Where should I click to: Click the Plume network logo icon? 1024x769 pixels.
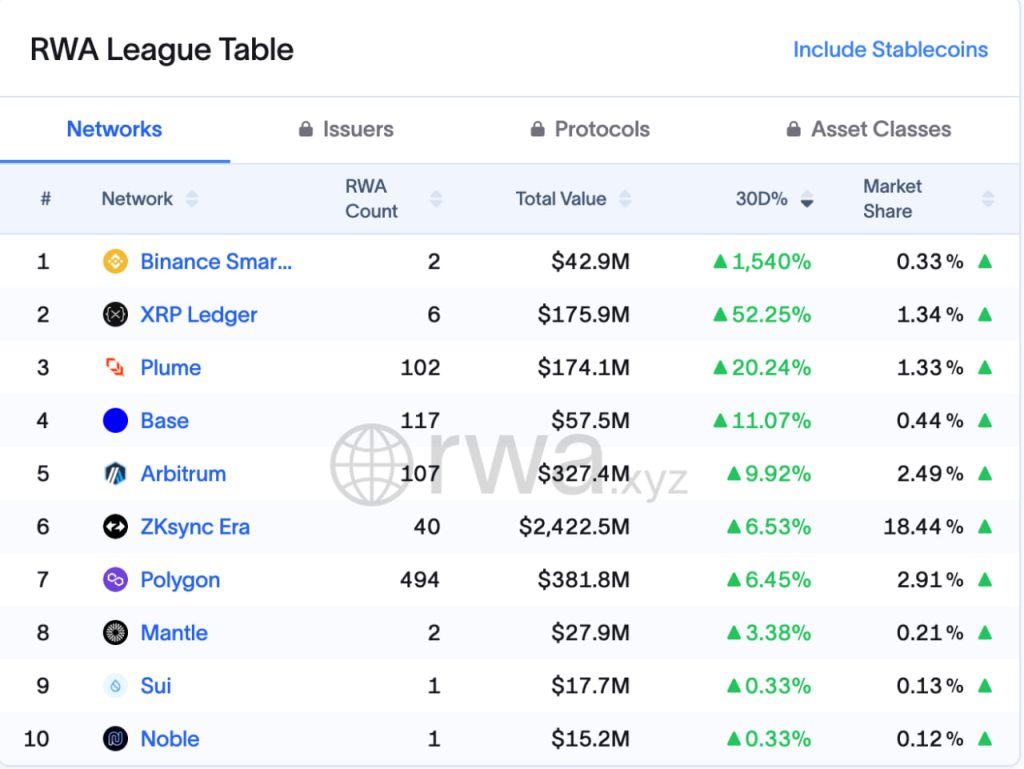coord(116,368)
